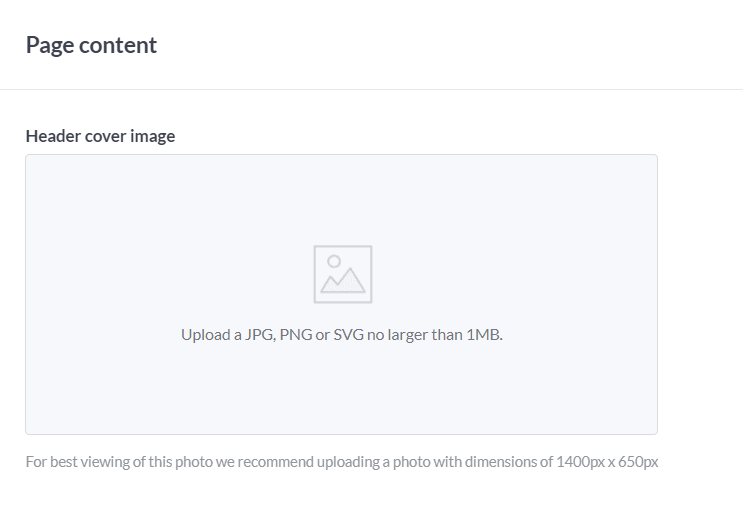The width and height of the screenshot is (743, 505).
Task: Select the photo upload icon in the dropzone
Action: point(342,274)
